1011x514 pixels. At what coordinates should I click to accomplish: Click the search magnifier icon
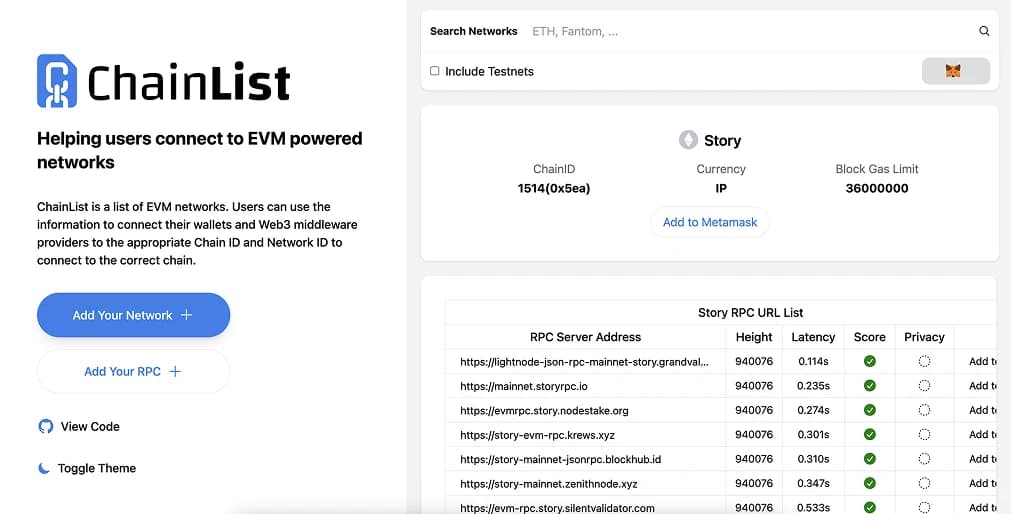click(x=984, y=31)
